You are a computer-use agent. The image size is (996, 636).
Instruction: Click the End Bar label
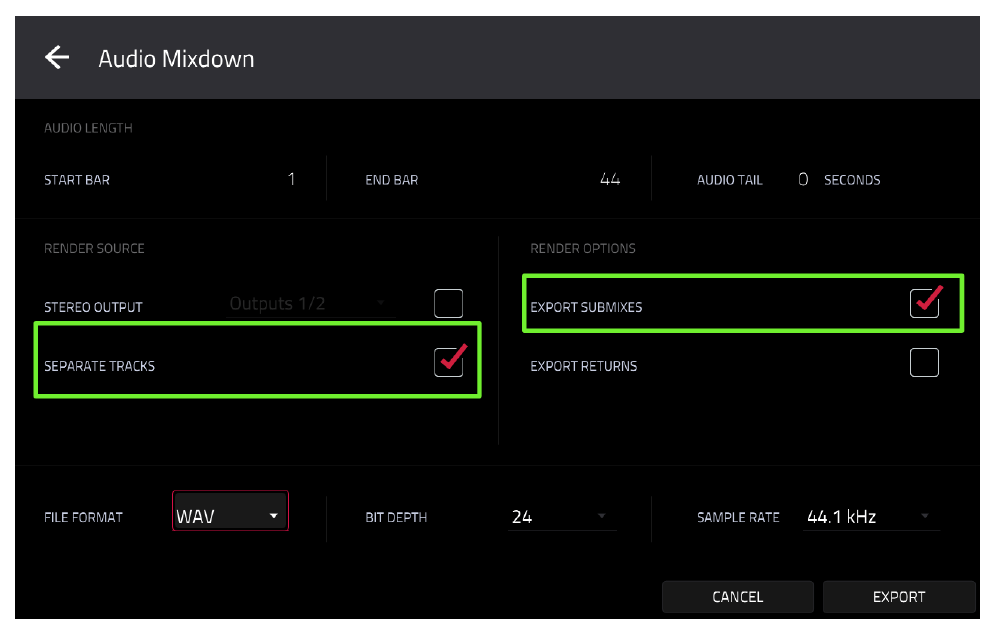point(392,180)
